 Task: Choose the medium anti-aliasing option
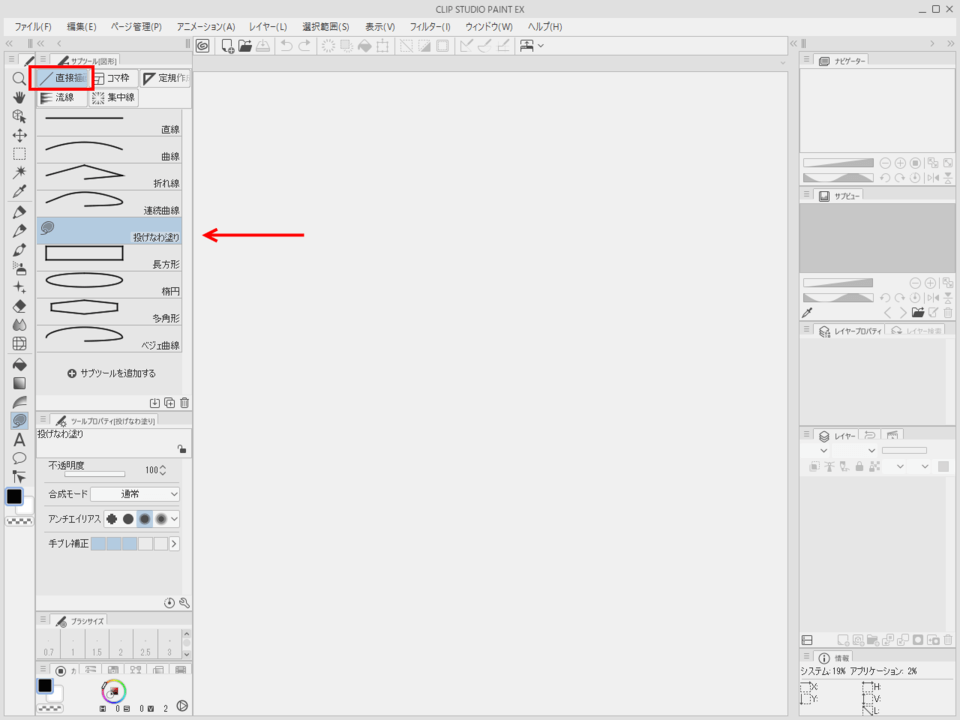[144, 519]
